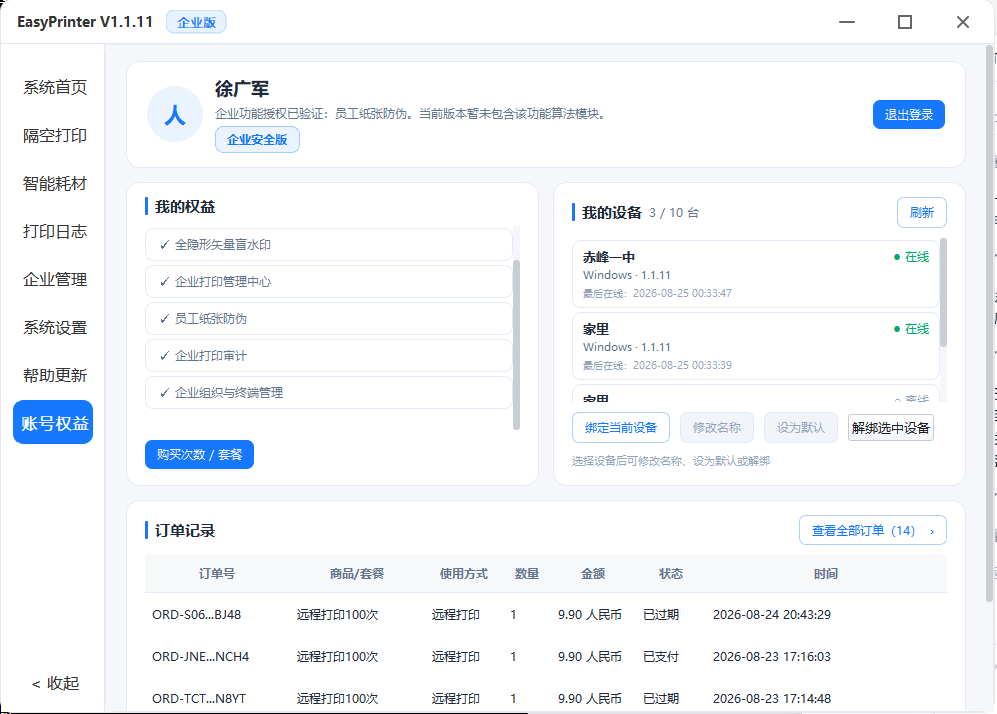Click order number ORD-TCT...N8YT
The width and height of the screenshot is (997, 714).
point(198,699)
